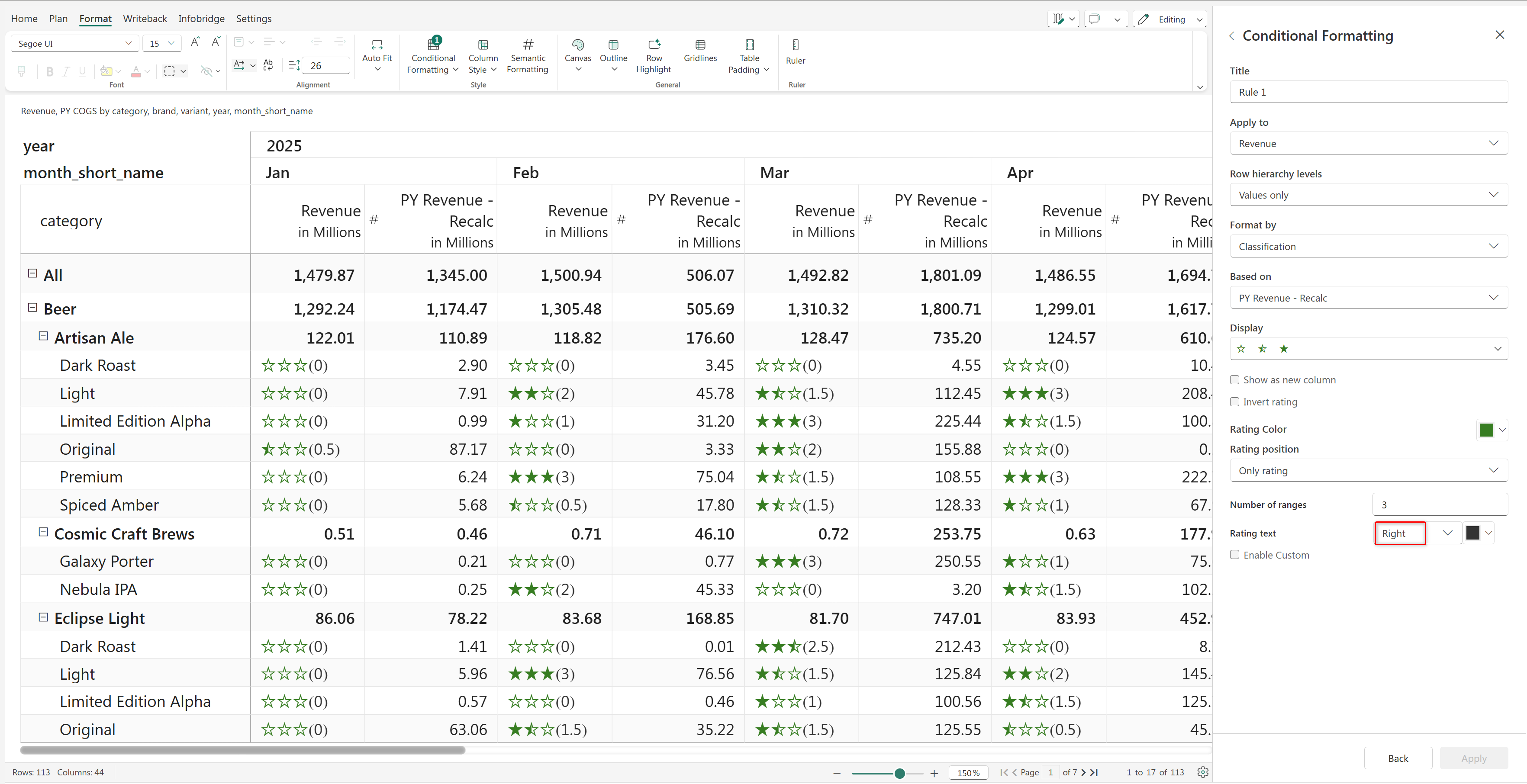1527x784 pixels.
Task: Click the Ruler icon
Action: 795,45
